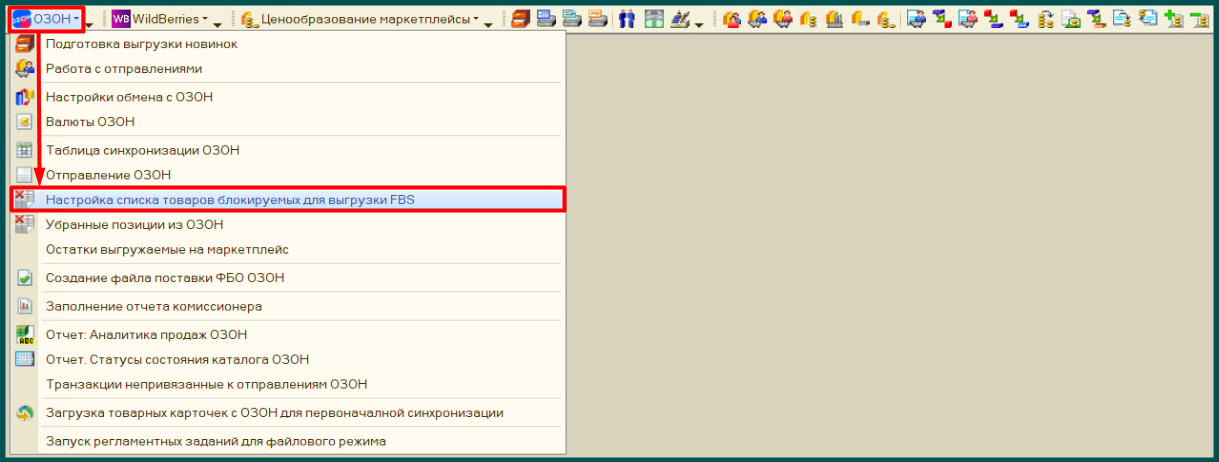
Task: Click the binoculars search icon
Action: [627, 19]
